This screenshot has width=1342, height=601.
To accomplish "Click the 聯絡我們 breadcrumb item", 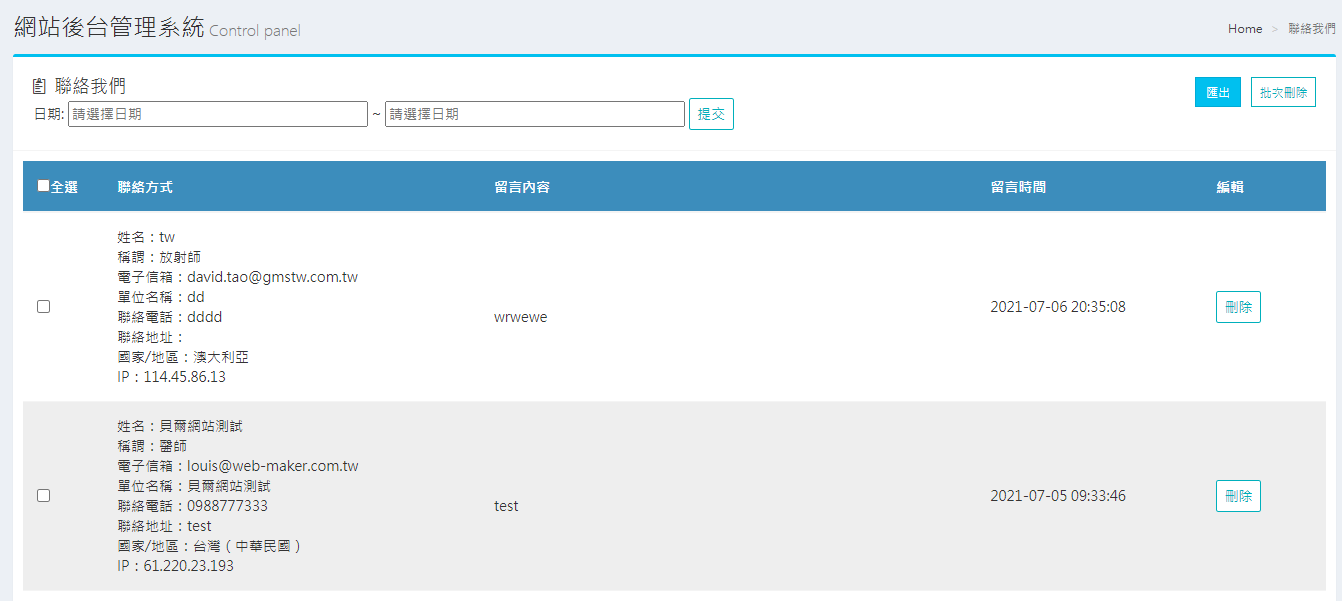I will point(1311,29).
